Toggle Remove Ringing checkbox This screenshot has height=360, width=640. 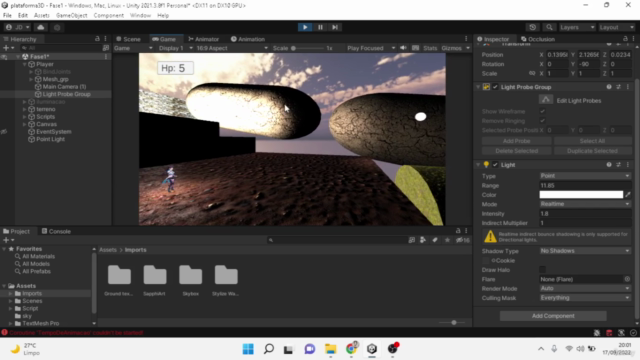click(542, 121)
